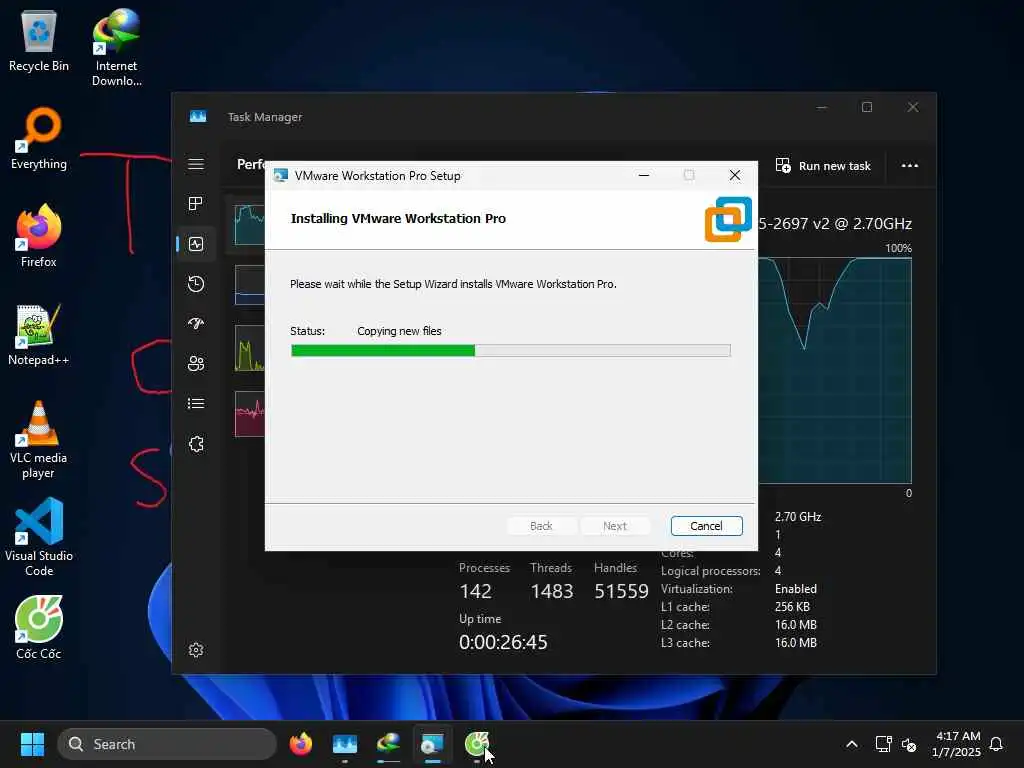This screenshot has width=1024, height=768.
Task: Click the Up time value 0:00:26:45
Action: pyautogui.click(x=503, y=642)
